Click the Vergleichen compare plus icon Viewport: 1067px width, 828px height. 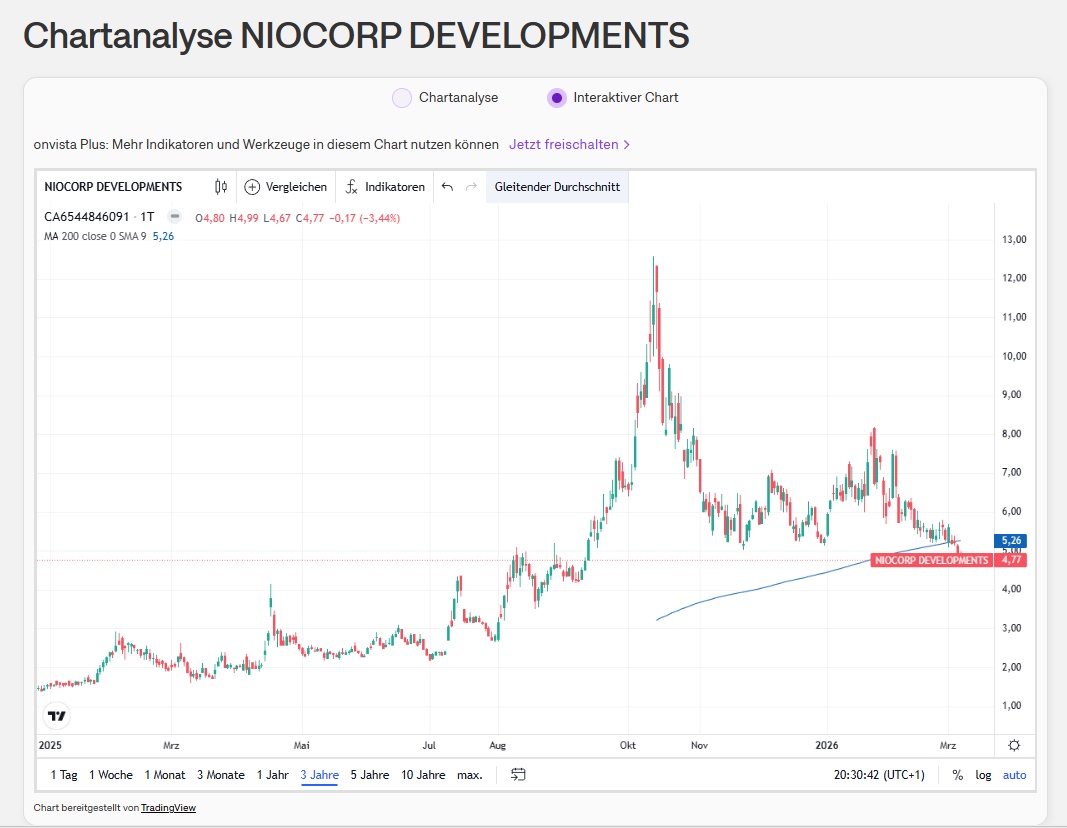(252, 187)
